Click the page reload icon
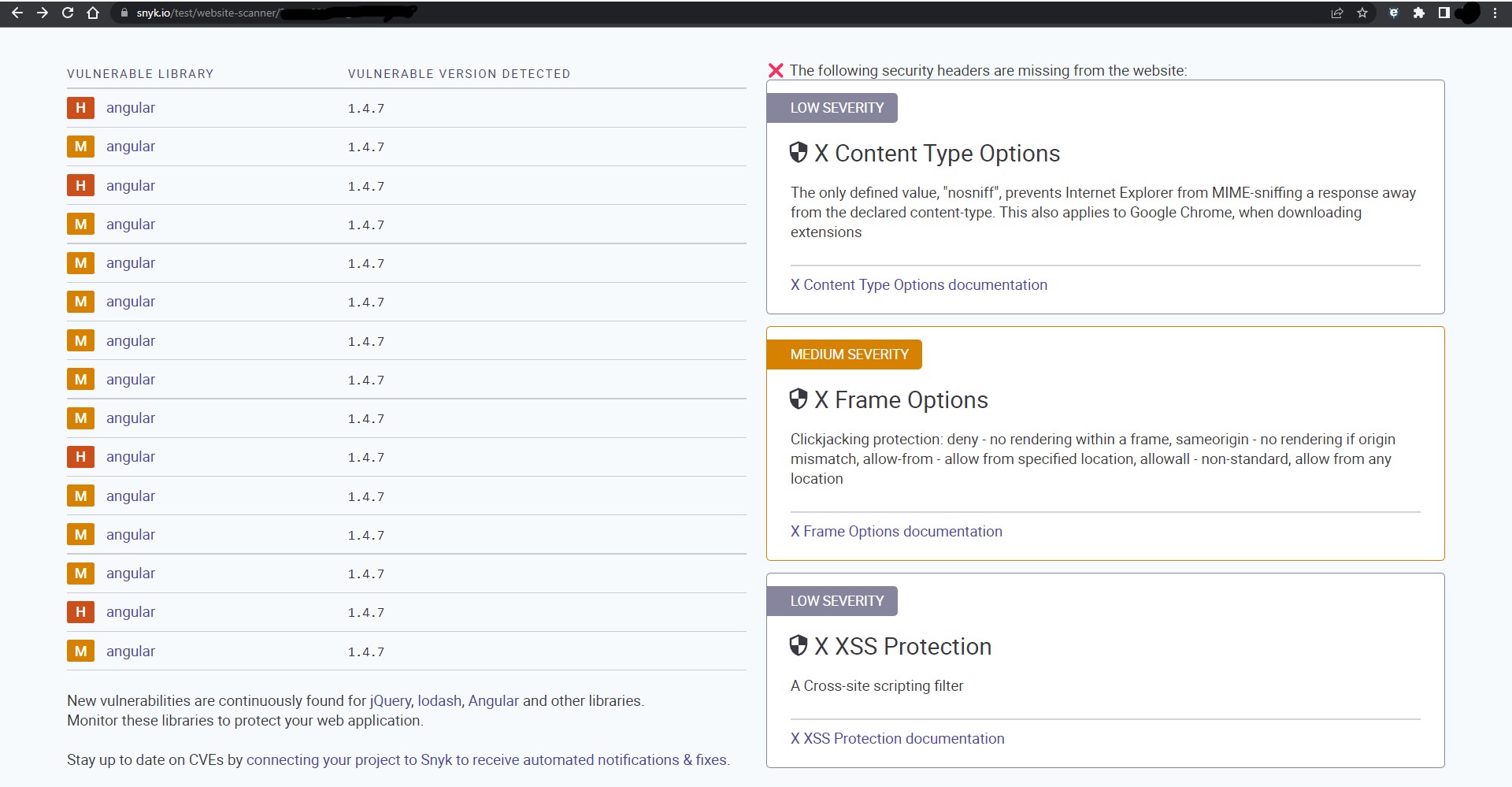The height and width of the screenshot is (787, 1512). 68,13
